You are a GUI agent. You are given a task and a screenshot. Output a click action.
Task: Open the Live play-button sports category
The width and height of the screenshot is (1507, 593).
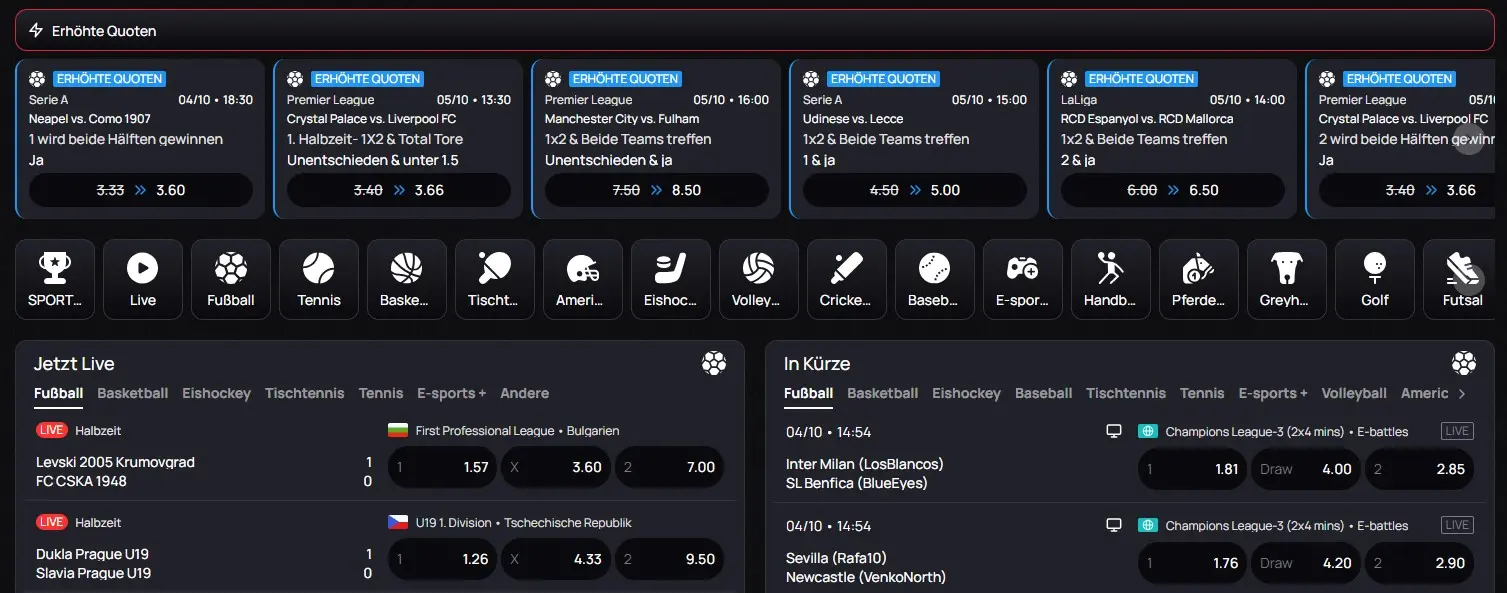pos(143,279)
